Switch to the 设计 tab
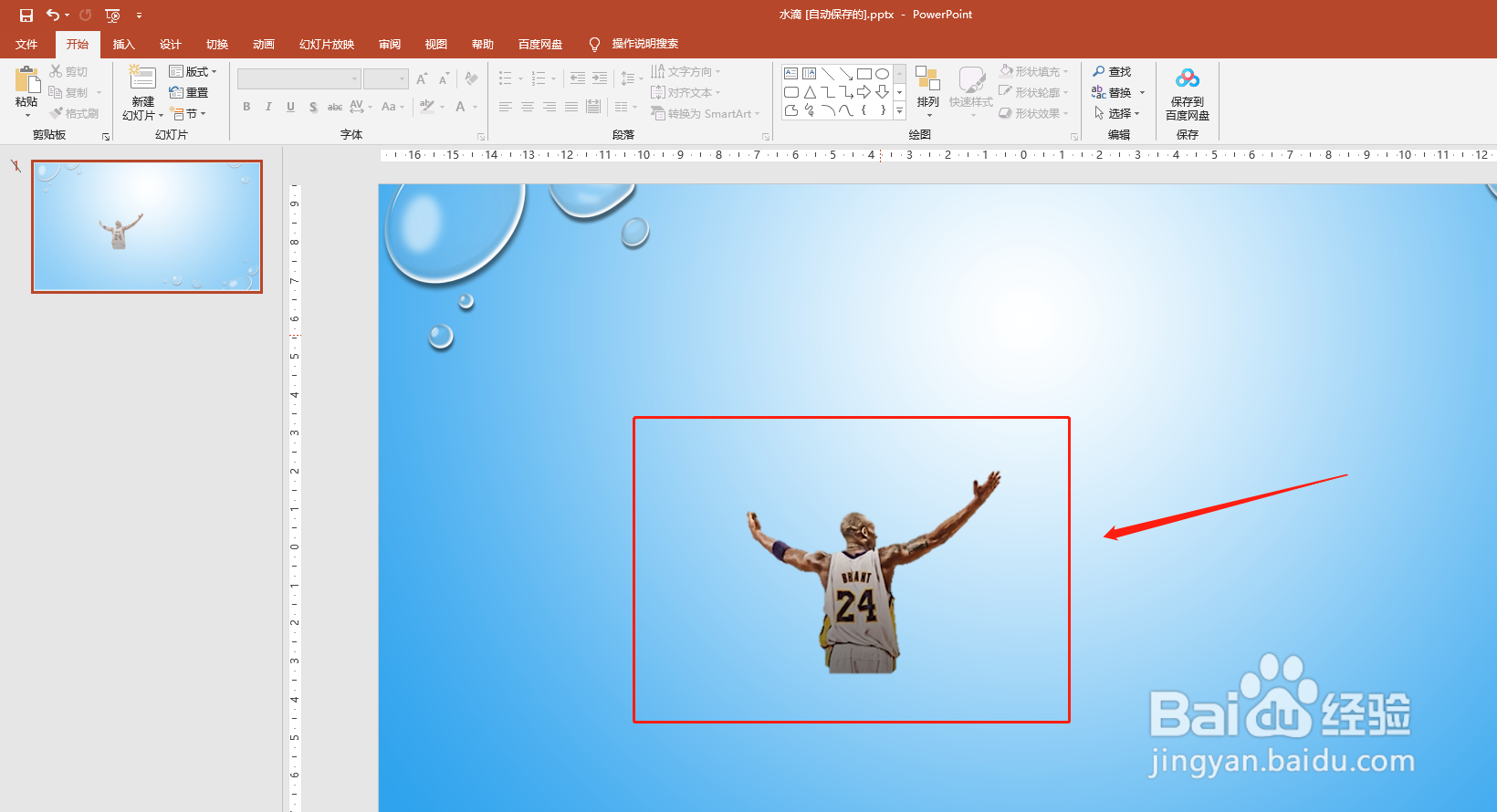The image size is (1497, 812). click(170, 44)
